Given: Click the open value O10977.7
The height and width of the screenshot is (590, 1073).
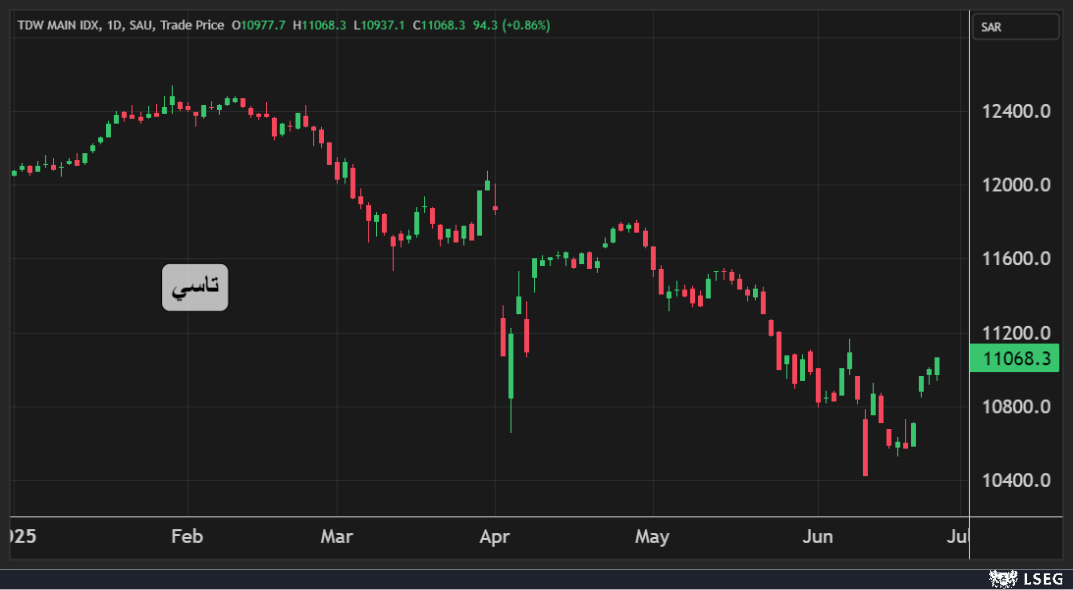Looking at the screenshot, I should [x=258, y=25].
